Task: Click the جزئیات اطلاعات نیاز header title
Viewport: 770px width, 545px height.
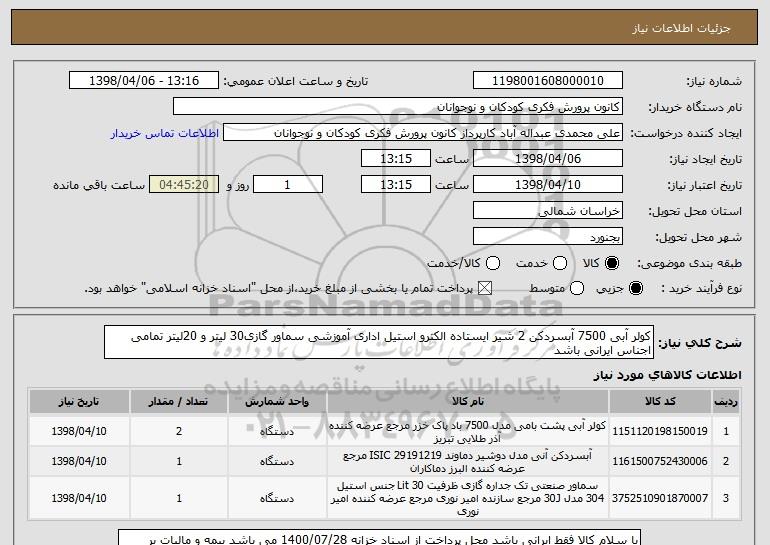Action: click(681, 28)
